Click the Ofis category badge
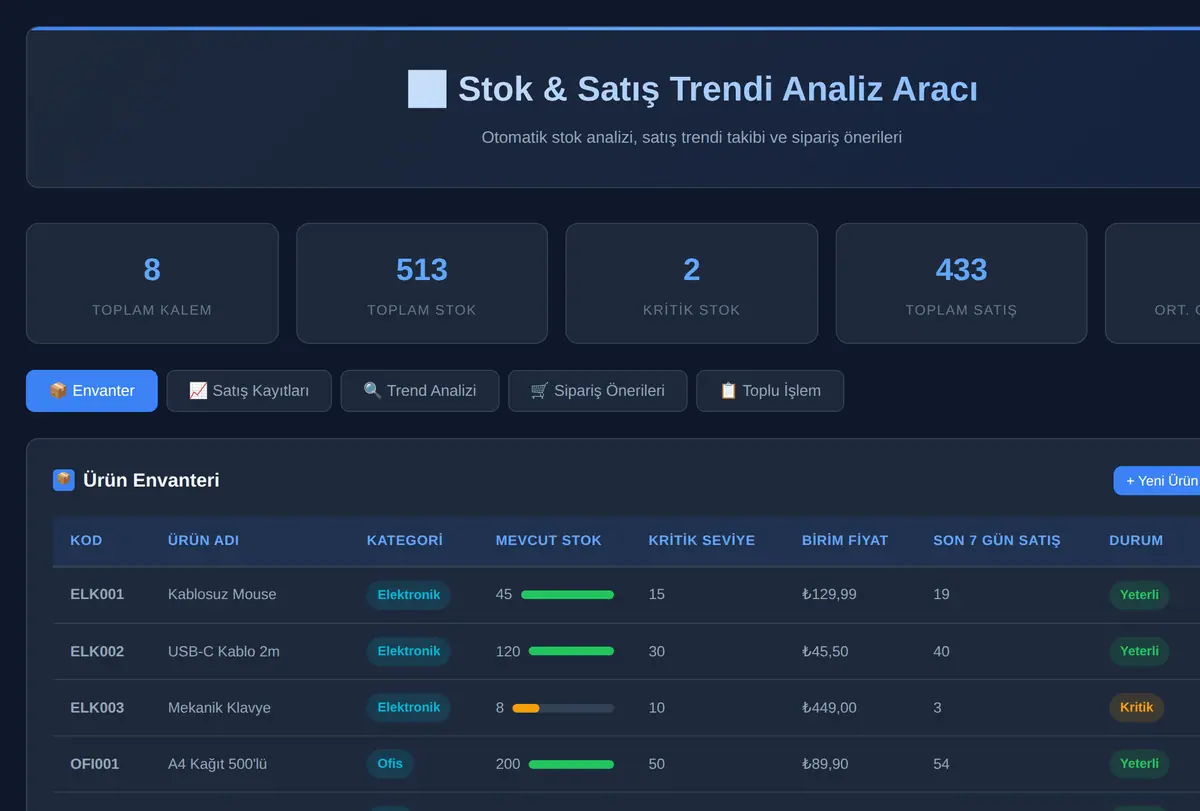The height and width of the screenshot is (811, 1200). click(x=390, y=764)
